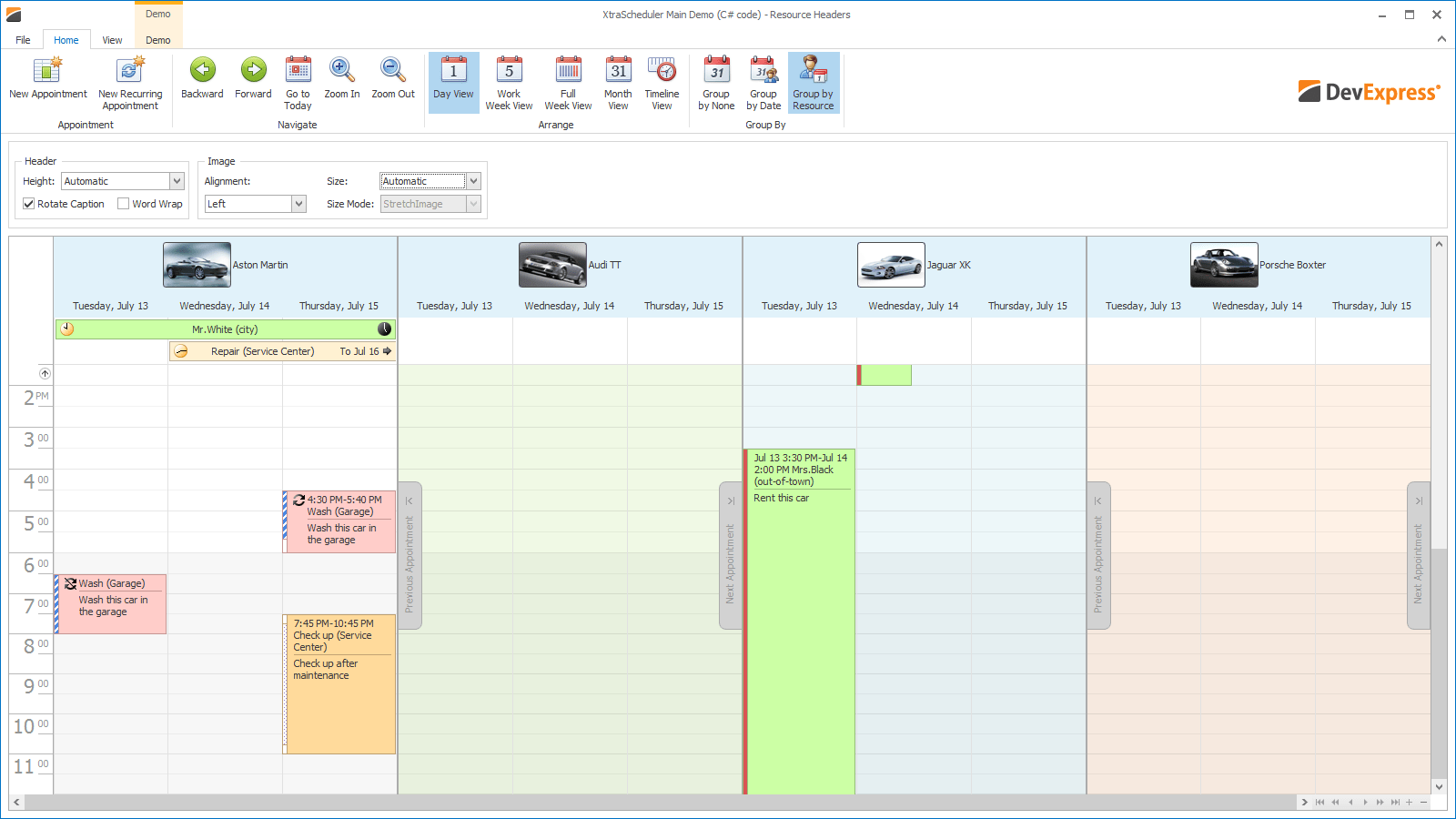The height and width of the screenshot is (819, 1456).
Task: Open the Image Size dropdown
Action: tap(473, 181)
